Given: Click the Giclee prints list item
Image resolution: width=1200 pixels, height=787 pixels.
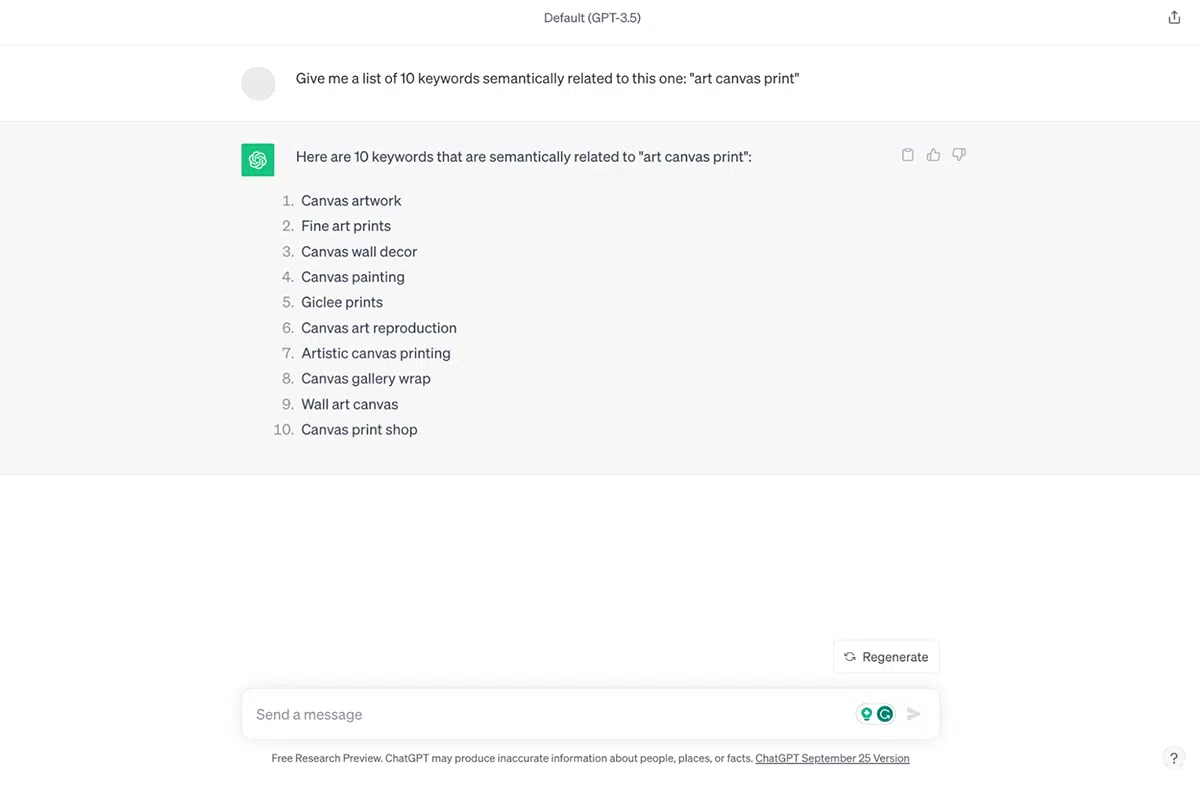Looking at the screenshot, I should 342,302.
